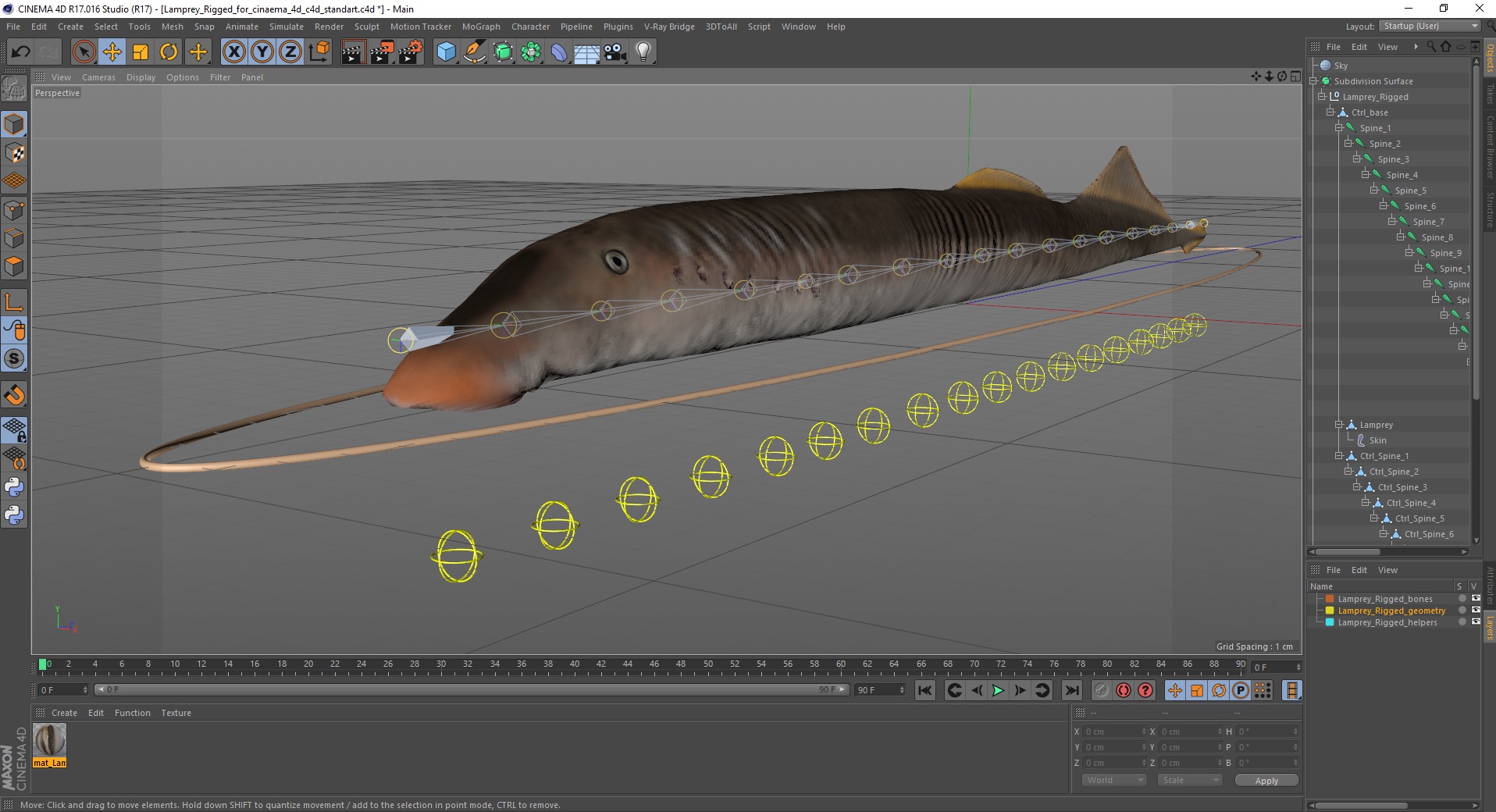Click the magnet tool icon
Viewport: 1496px width, 812px height.
click(14, 395)
